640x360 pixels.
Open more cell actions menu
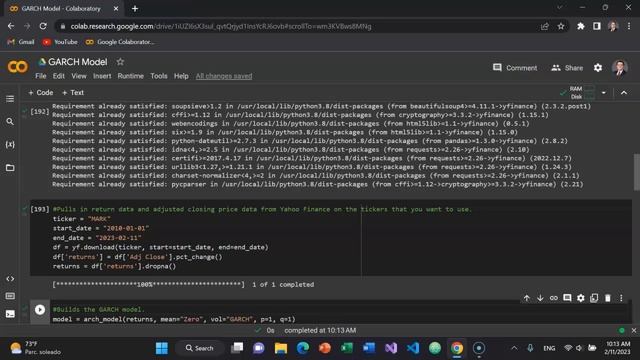coord(621,298)
